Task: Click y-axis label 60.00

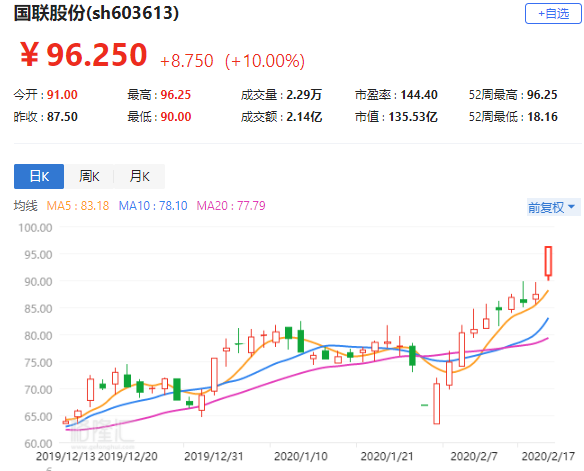Action: click(x=38, y=443)
